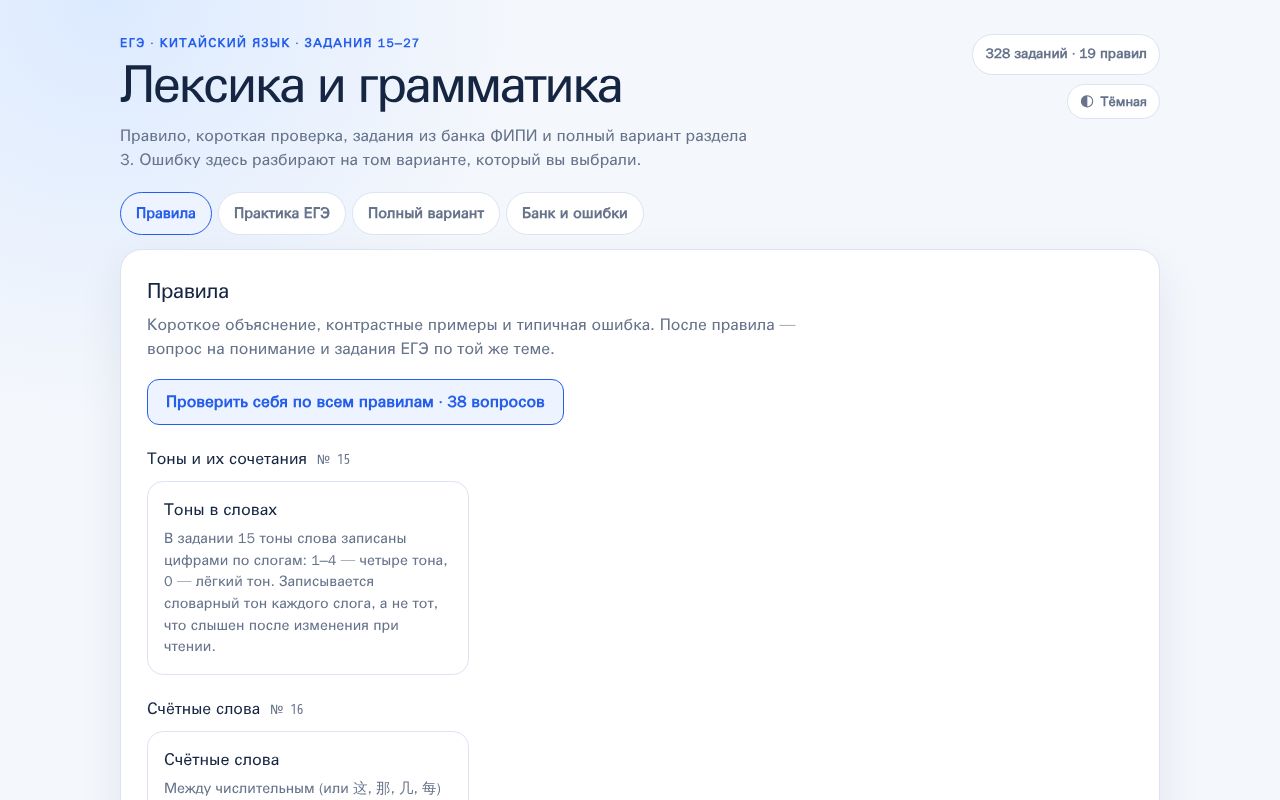Click the 328 заданий · 19 правил badge
This screenshot has height=800, width=1280.
coord(1066,54)
